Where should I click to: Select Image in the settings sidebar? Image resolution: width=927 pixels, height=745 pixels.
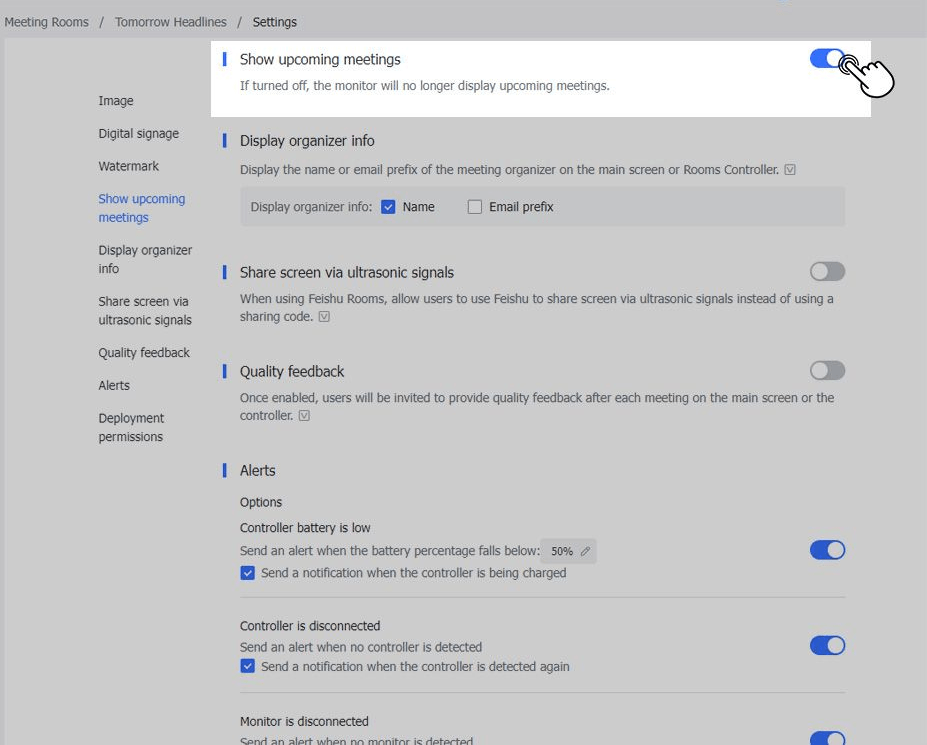tap(116, 100)
